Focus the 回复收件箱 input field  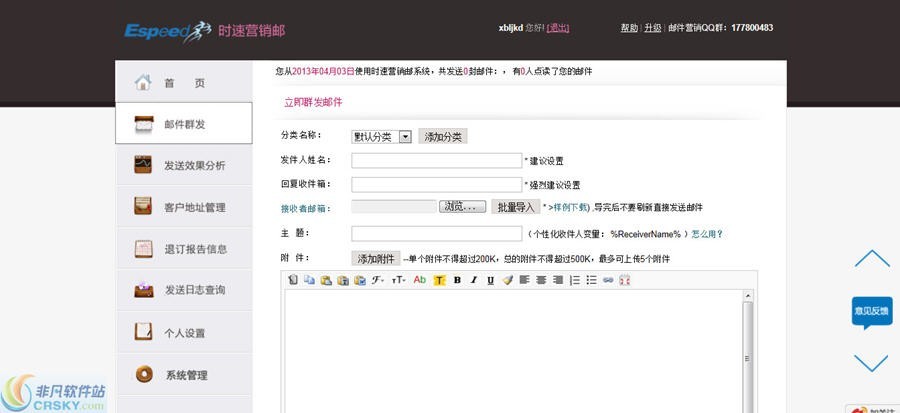(x=436, y=185)
